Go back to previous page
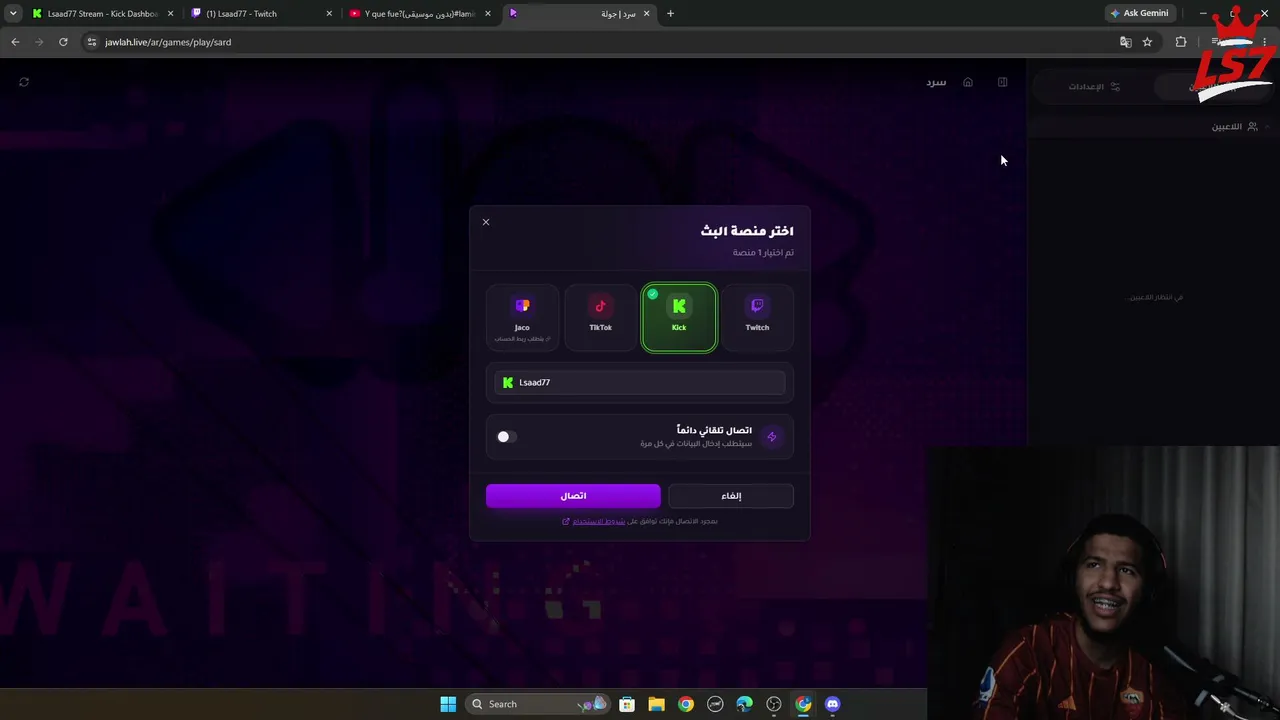Image resolution: width=1280 pixels, height=720 pixels. (15, 42)
